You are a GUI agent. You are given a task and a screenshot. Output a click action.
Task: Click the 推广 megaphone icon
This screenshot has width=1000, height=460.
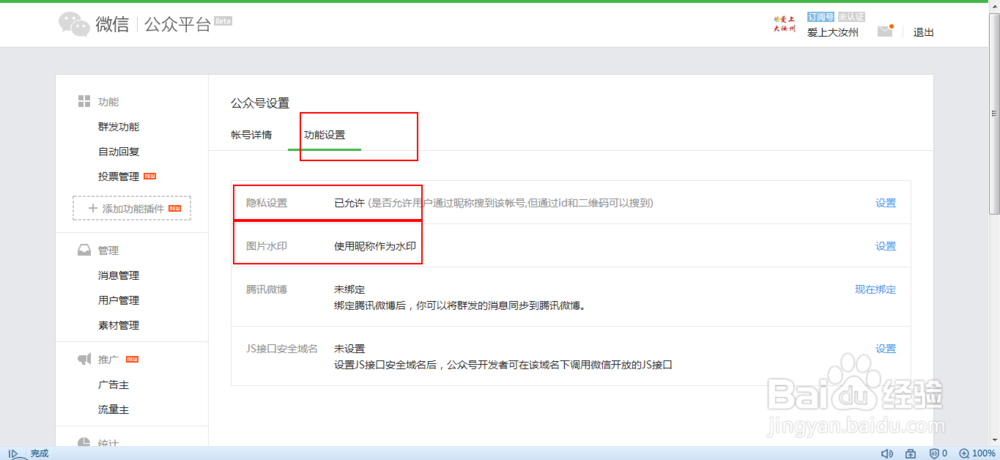click(84, 360)
